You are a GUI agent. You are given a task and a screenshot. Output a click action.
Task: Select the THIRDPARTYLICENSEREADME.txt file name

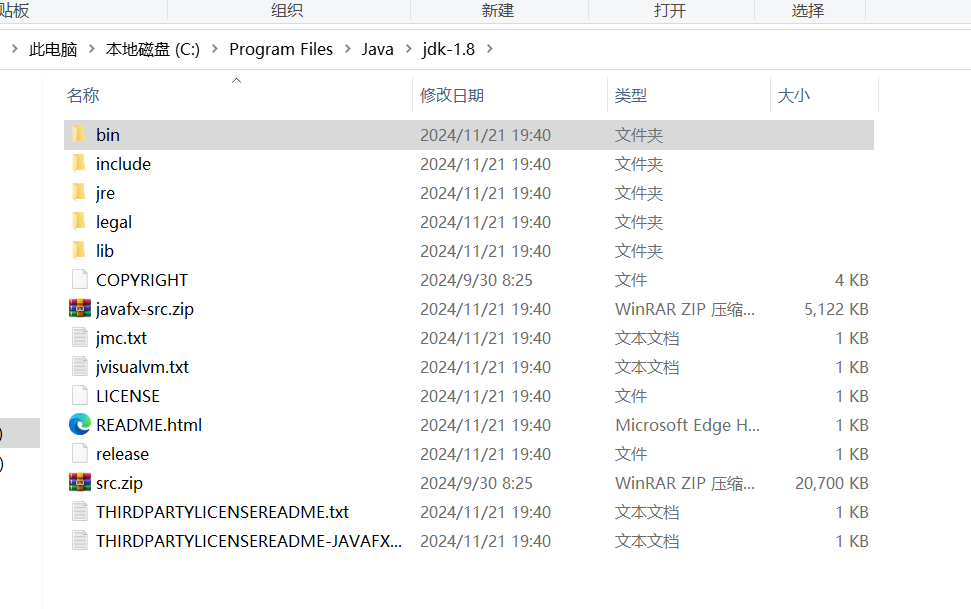pos(222,512)
